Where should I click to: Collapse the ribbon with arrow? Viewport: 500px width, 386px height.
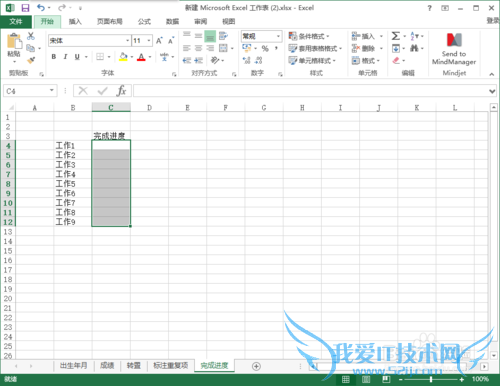(x=492, y=74)
